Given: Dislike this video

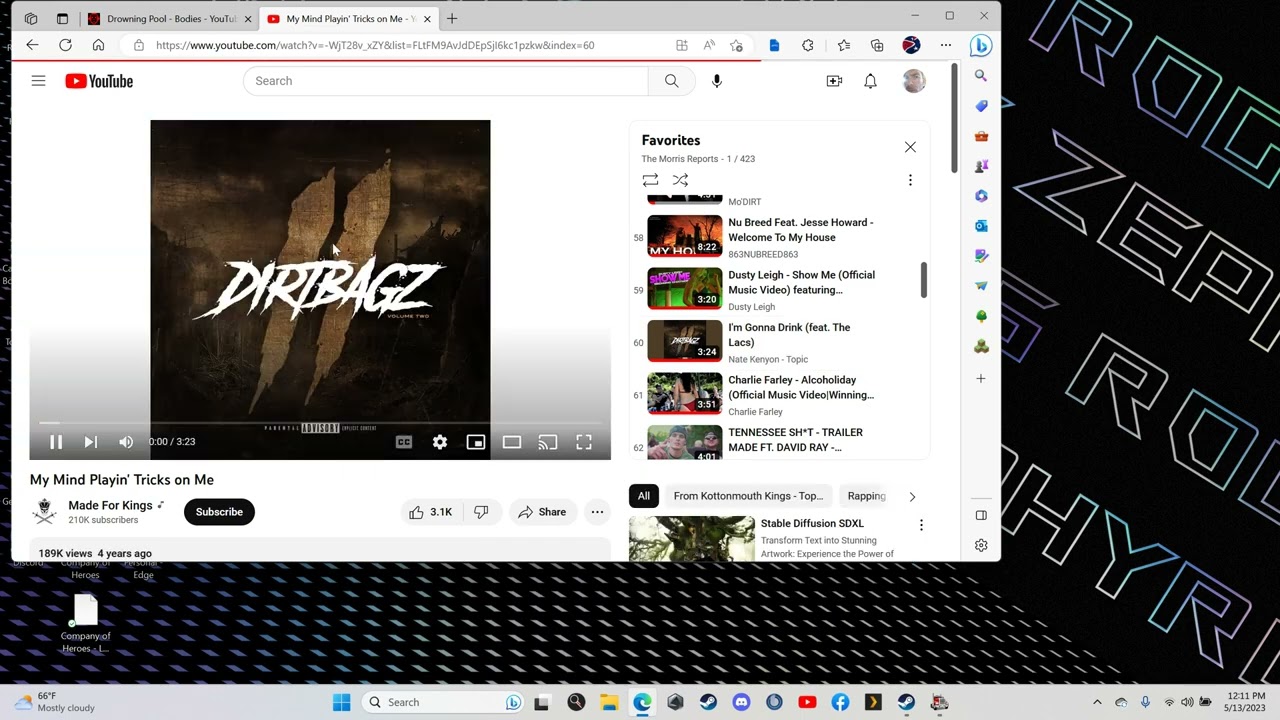Looking at the screenshot, I should click(x=481, y=512).
